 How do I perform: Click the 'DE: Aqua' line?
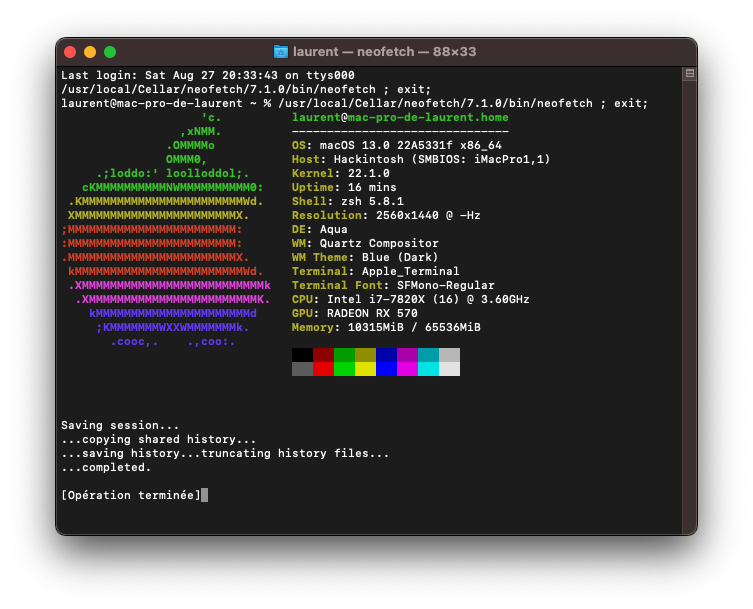pyautogui.click(x=319, y=229)
